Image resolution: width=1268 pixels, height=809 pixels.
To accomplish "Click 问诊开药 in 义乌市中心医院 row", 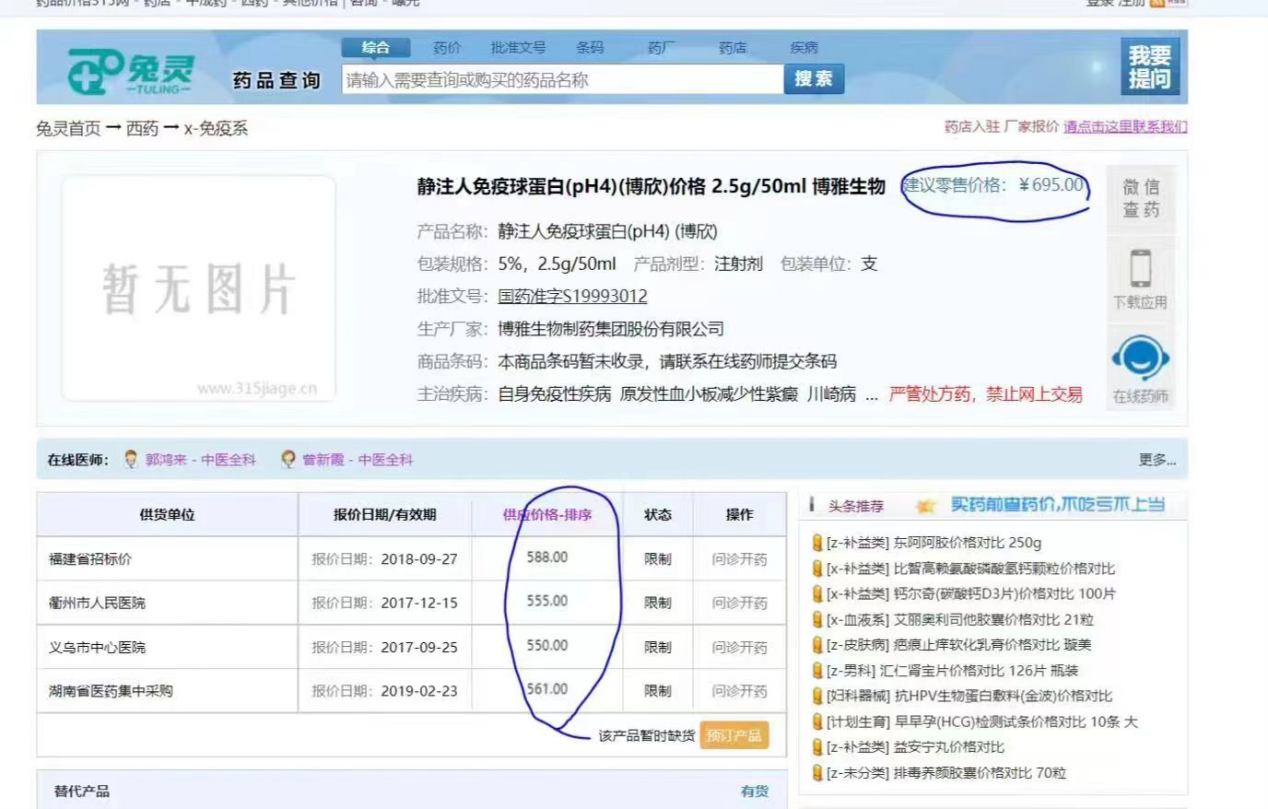I will pos(739,647).
